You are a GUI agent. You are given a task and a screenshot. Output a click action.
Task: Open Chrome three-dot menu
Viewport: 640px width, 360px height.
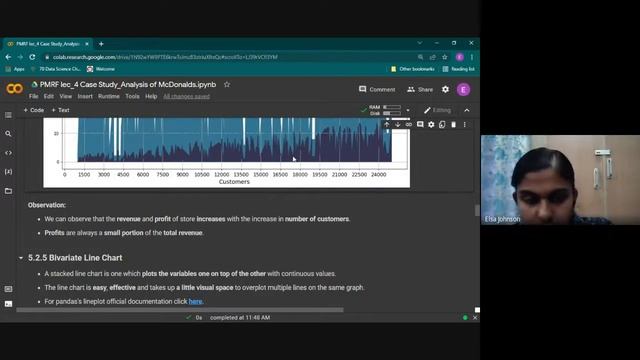(472, 57)
